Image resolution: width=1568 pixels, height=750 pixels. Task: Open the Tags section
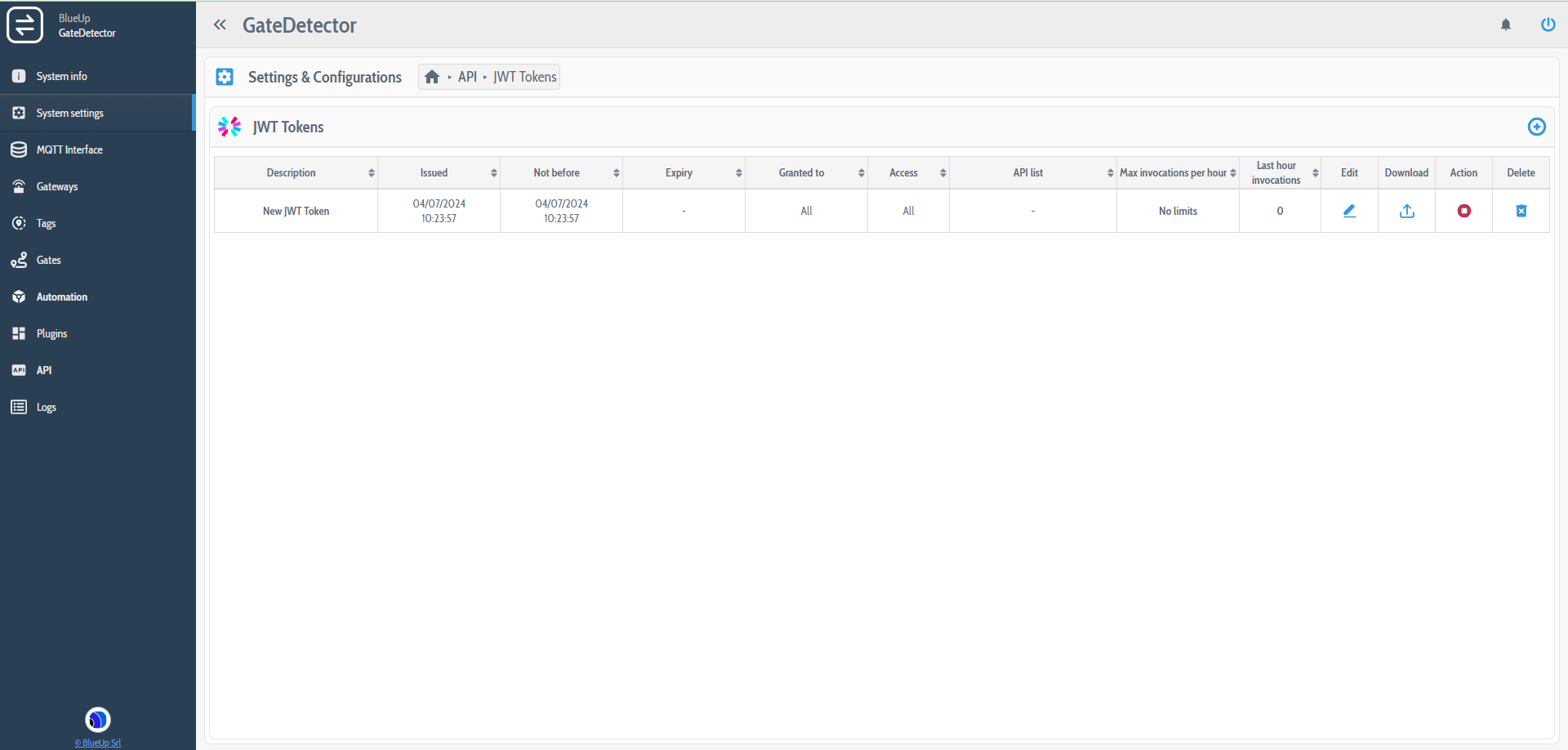point(47,223)
